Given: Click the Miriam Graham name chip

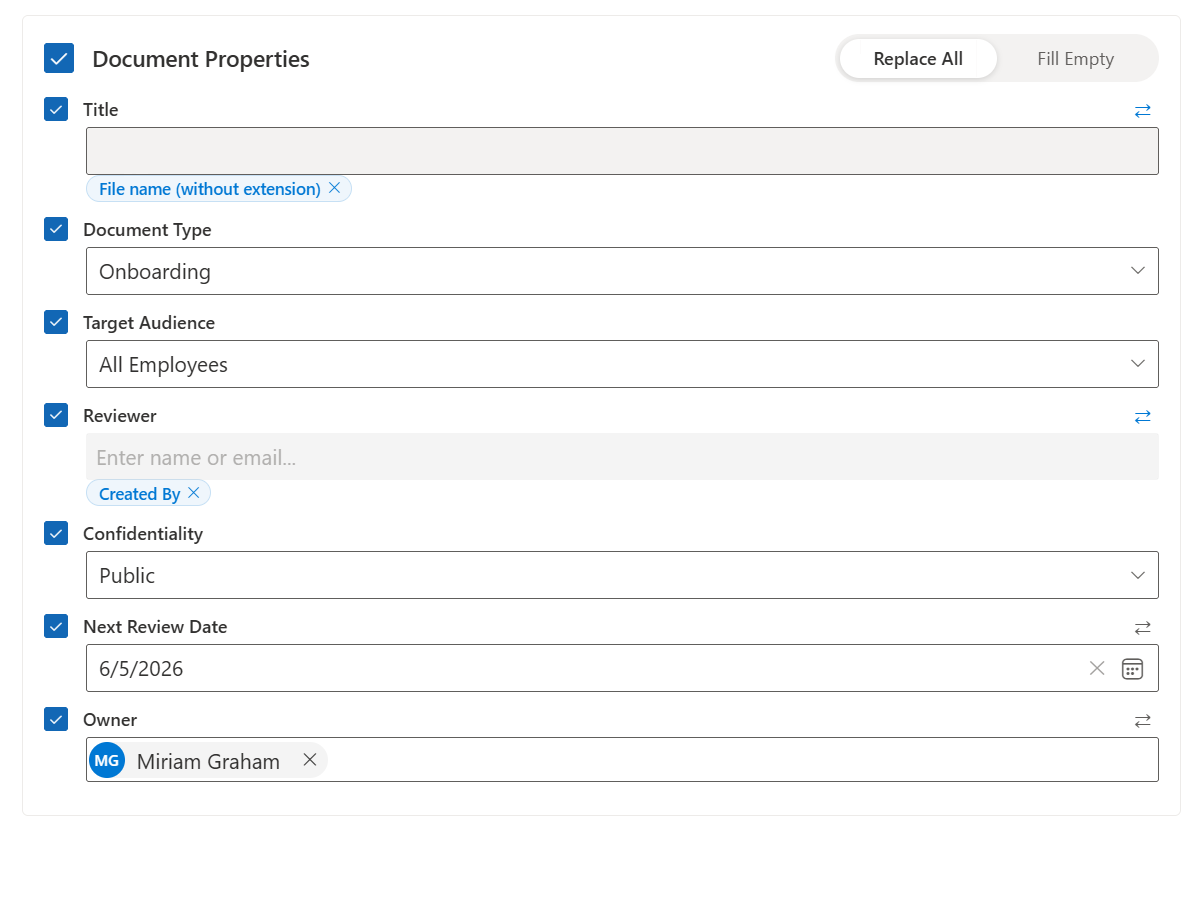Looking at the screenshot, I should pyautogui.click(x=208, y=761).
